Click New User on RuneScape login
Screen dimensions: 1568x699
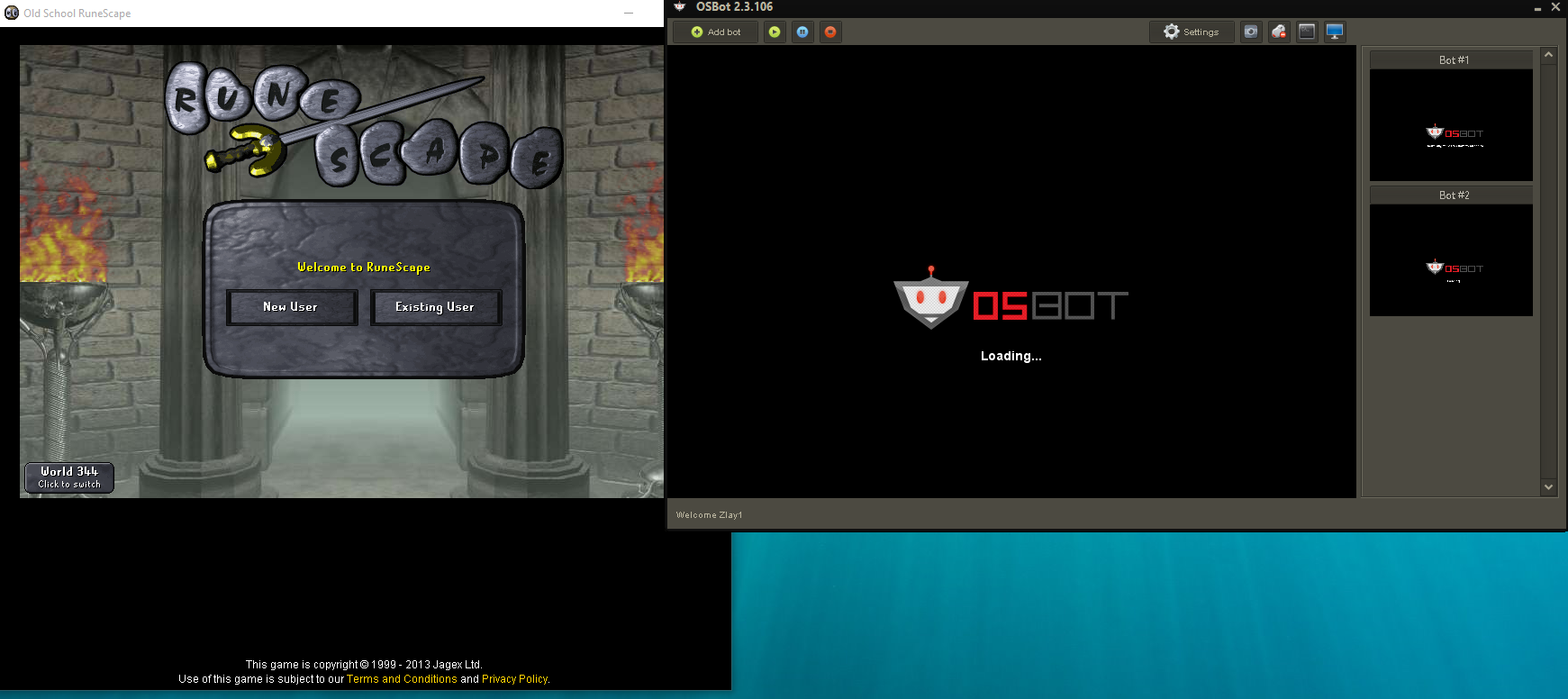pos(291,307)
